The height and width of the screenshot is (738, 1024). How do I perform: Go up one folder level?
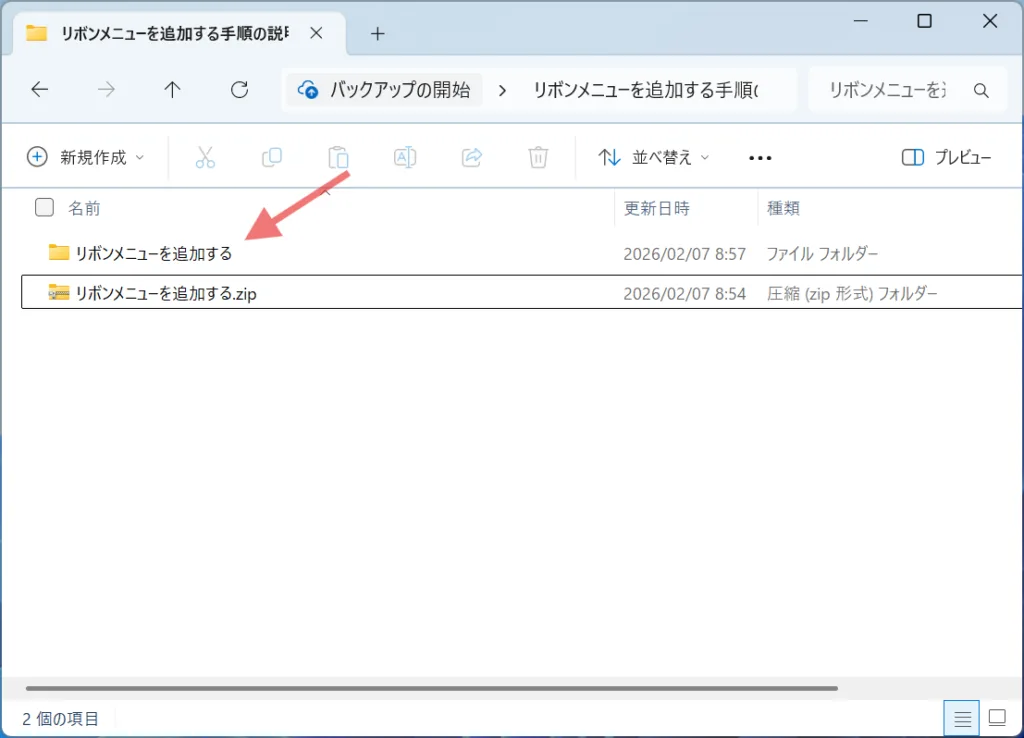pyautogui.click(x=172, y=90)
